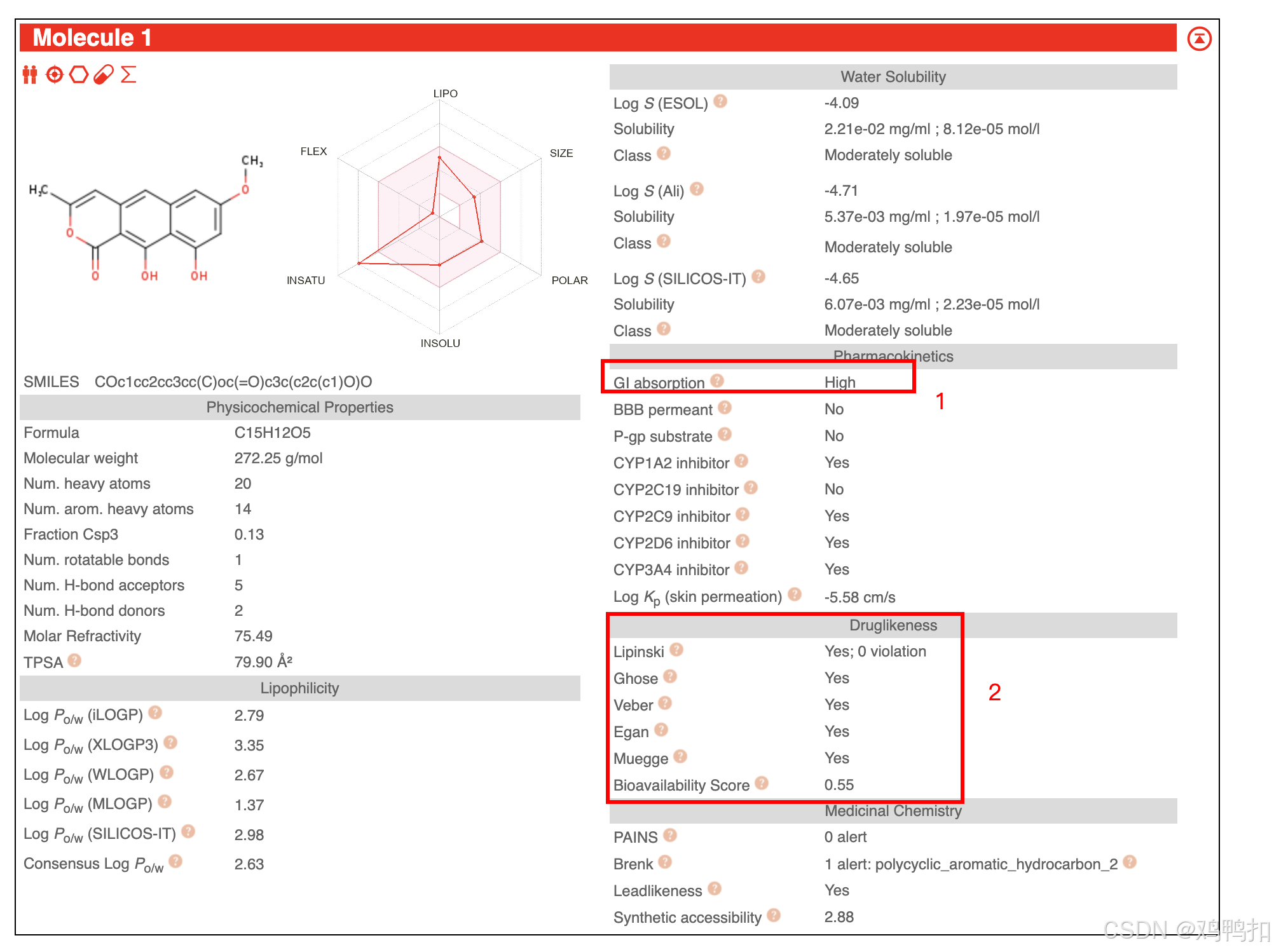This screenshot has height=952, width=1274.
Task: Click the bioavailability radar chart
Action: coord(439,216)
